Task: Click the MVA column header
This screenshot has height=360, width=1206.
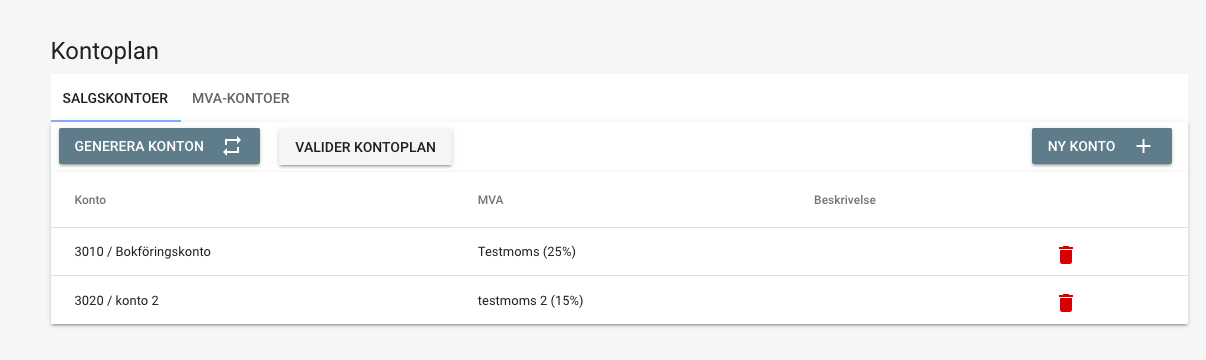Action: [x=490, y=200]
